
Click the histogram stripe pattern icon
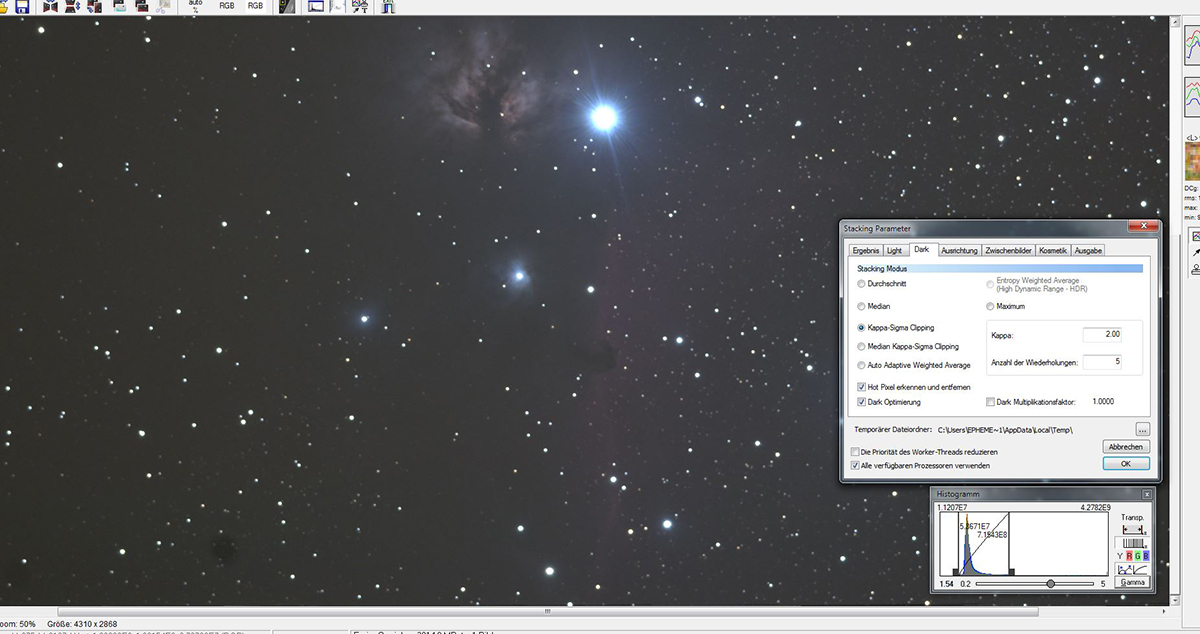pos(1132,542)
